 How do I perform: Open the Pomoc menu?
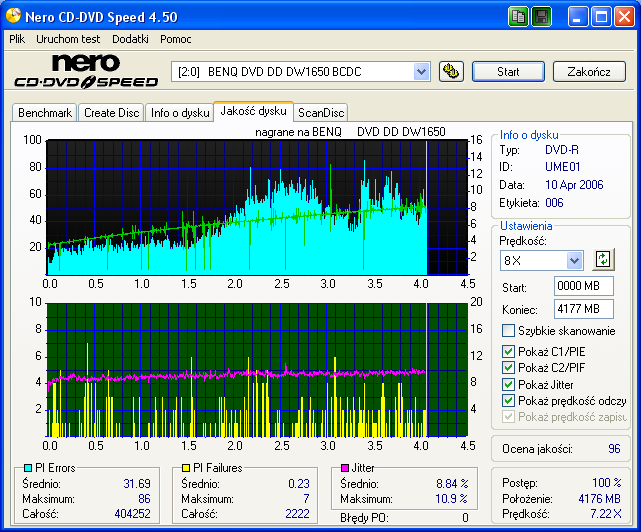click(x=176, y=39)
